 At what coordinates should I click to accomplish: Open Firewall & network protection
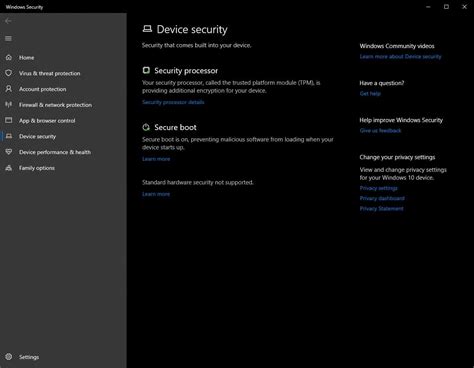pyautogui.click(x=55, y=105)
